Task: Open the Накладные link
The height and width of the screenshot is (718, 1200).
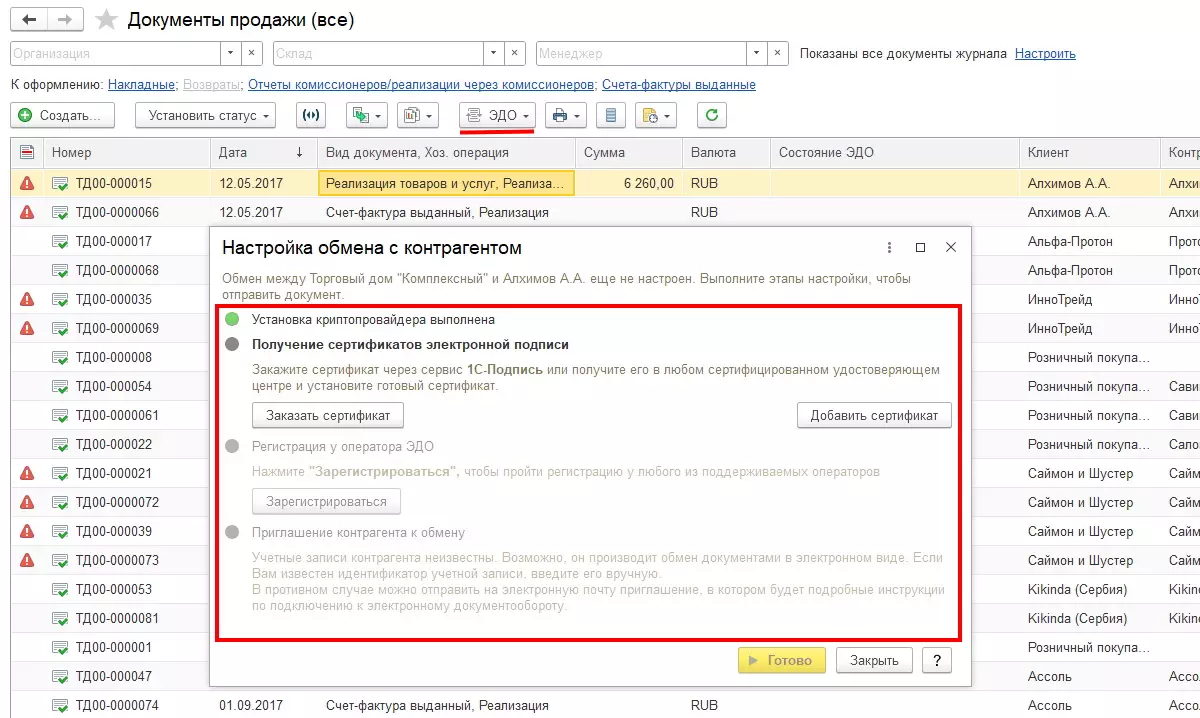Action: coord(141,85)
